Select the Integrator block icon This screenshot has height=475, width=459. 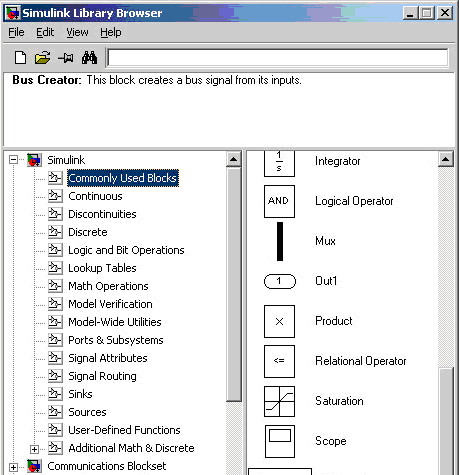(x=279, y=163)
